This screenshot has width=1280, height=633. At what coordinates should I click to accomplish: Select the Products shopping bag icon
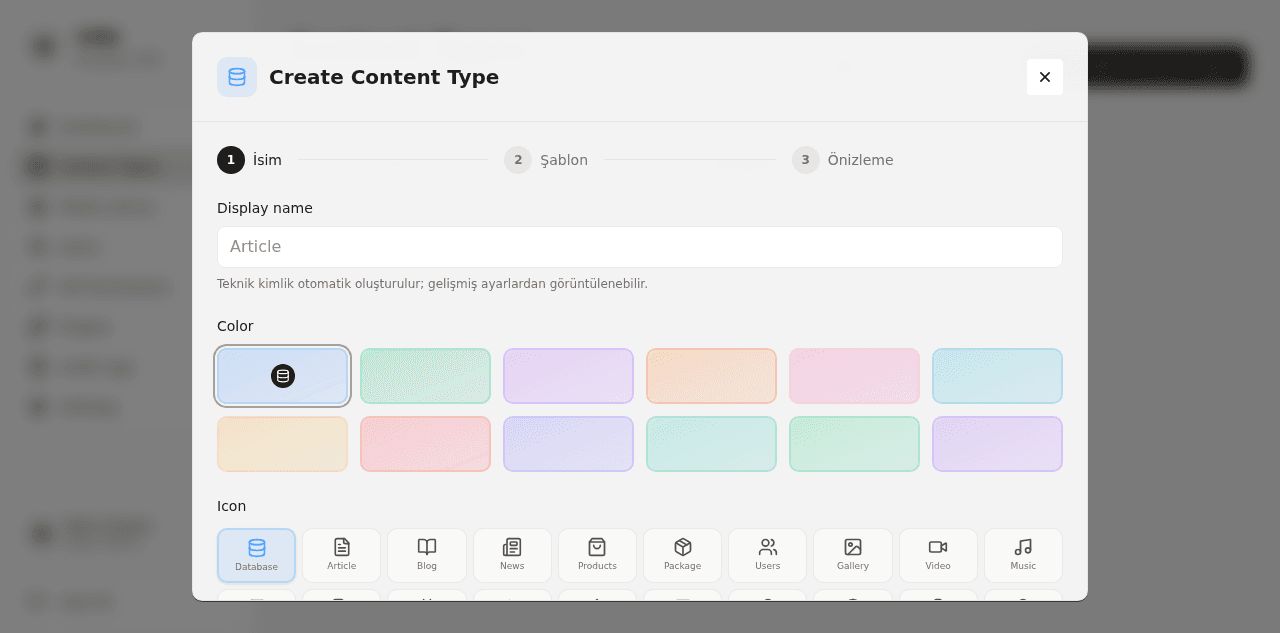click(x=597, y=555)
